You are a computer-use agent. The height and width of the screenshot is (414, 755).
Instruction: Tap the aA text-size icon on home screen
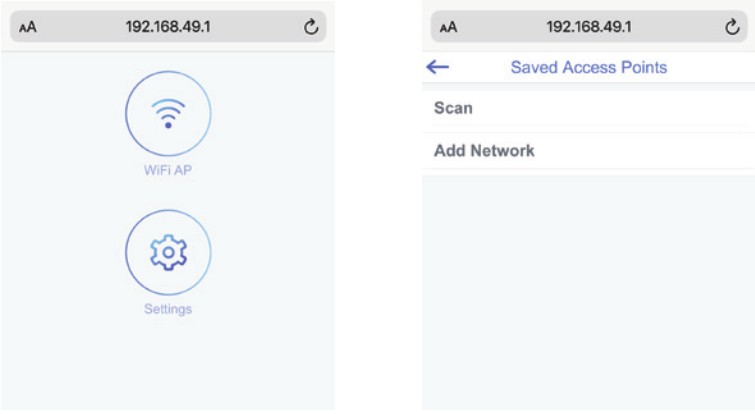pos(28,28)
